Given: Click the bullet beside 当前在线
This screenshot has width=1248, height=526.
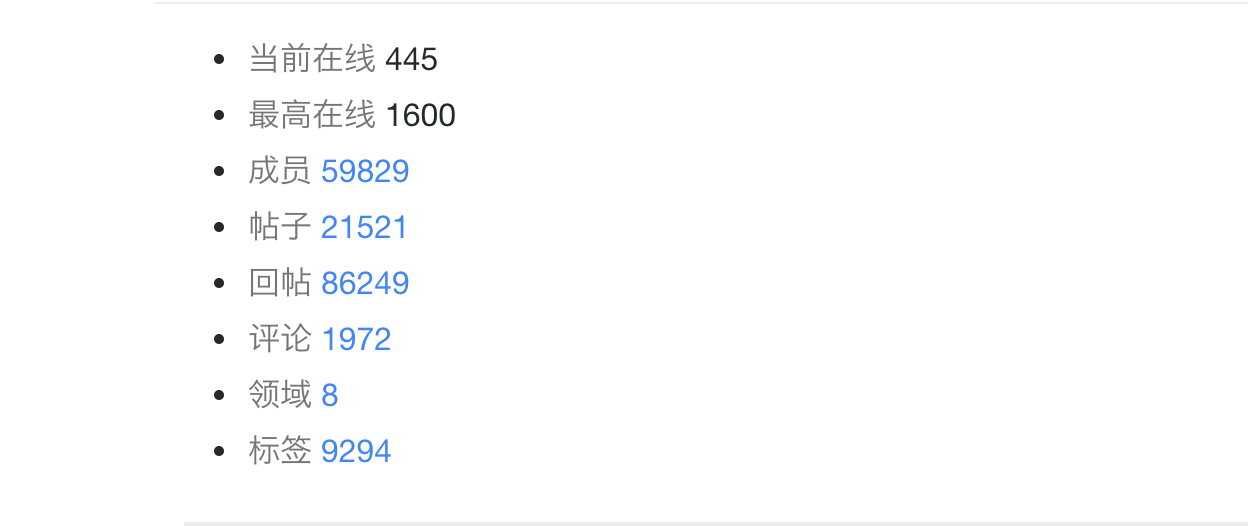Looking at the screenshot, I should 220,59.
